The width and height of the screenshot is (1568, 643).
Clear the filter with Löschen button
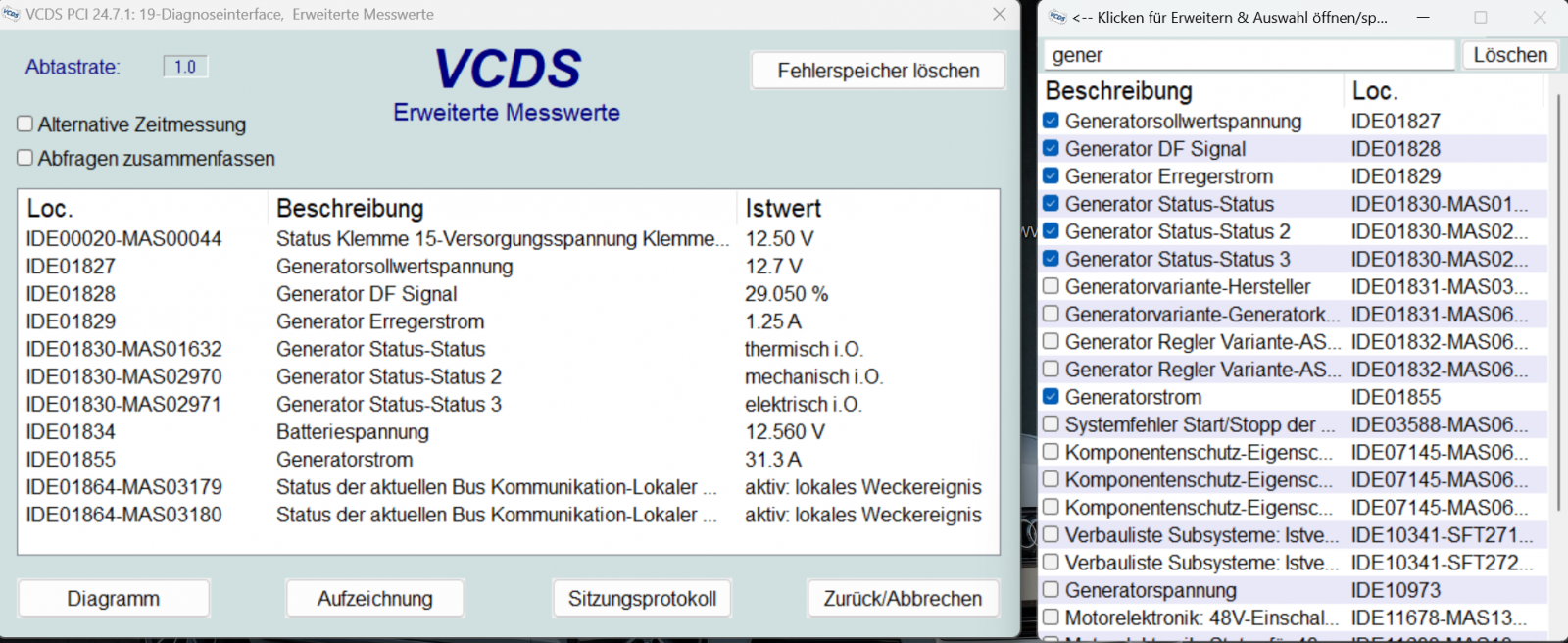click(x=1510, y=55)
